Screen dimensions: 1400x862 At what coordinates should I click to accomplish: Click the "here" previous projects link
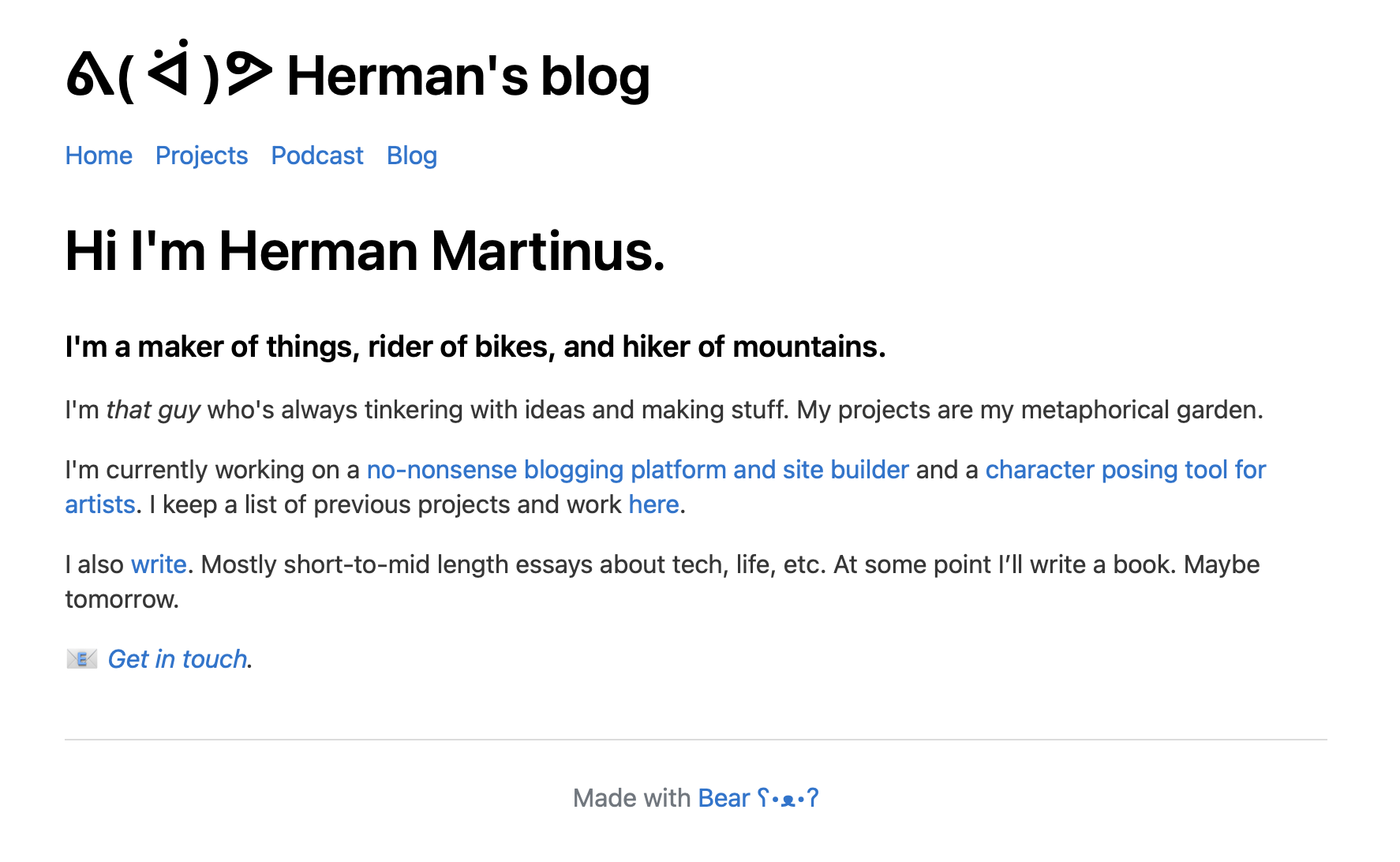pyautogui.click(x=653, y=504)
